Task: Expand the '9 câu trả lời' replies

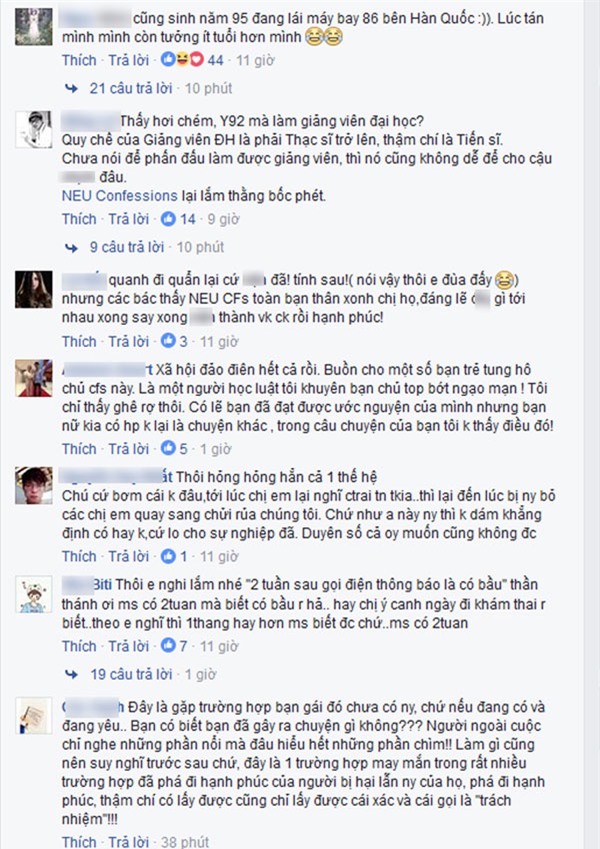Action: click(127, 247)
